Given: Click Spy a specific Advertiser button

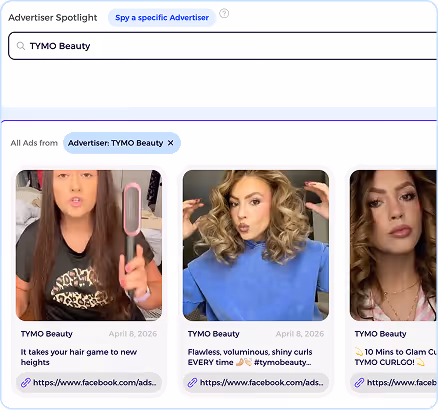Looking at the screenshot, I should click(x=162, y=18).
